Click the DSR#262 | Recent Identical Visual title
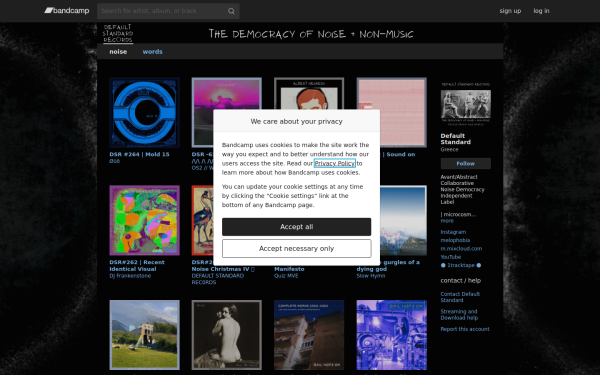The height and width of the screenshot is (375, 600). (137, 266)
